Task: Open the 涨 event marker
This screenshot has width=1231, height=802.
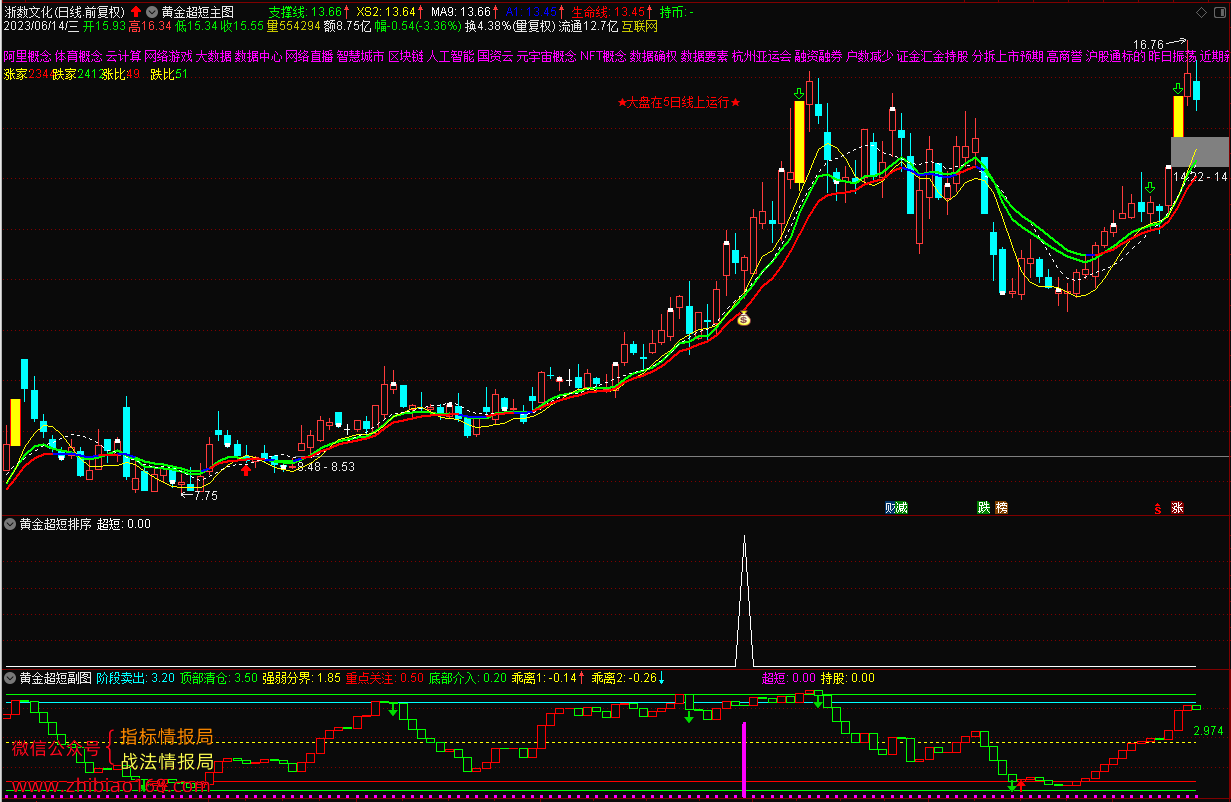Action: (x=1177, y=508)
